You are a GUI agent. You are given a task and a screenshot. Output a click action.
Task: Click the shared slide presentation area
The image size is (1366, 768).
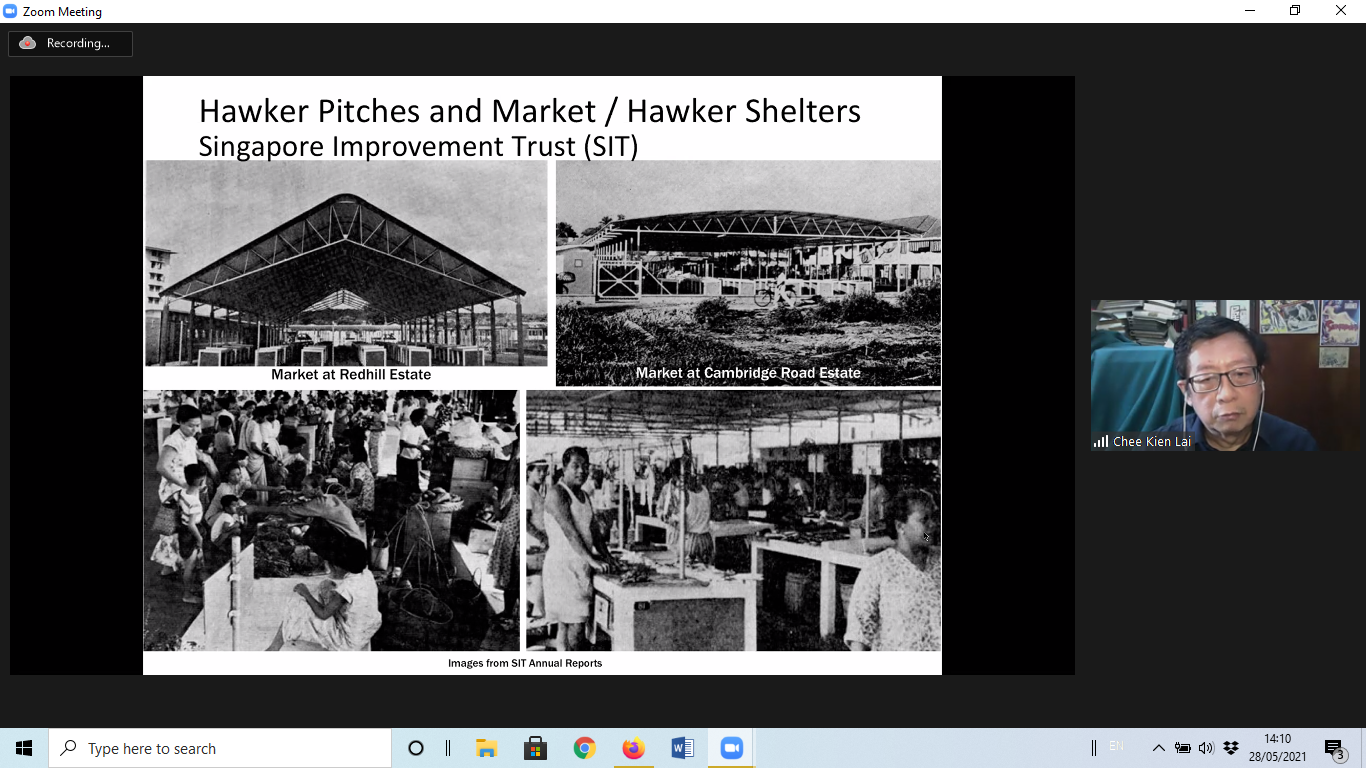pyautogui.click(x=542, y=375)
